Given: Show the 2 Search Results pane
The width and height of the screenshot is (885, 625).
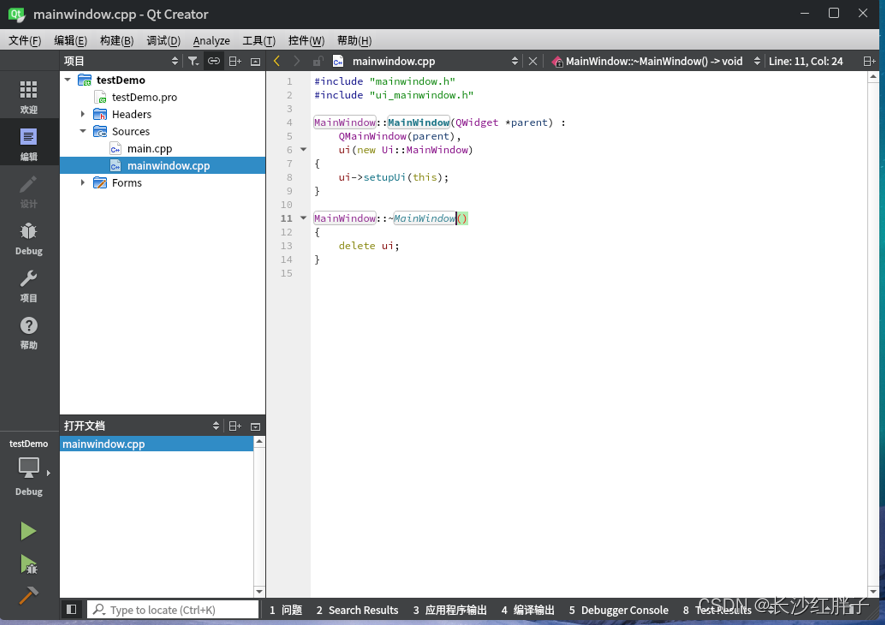Looking at the screenshot, I should (x=357, y=610).
